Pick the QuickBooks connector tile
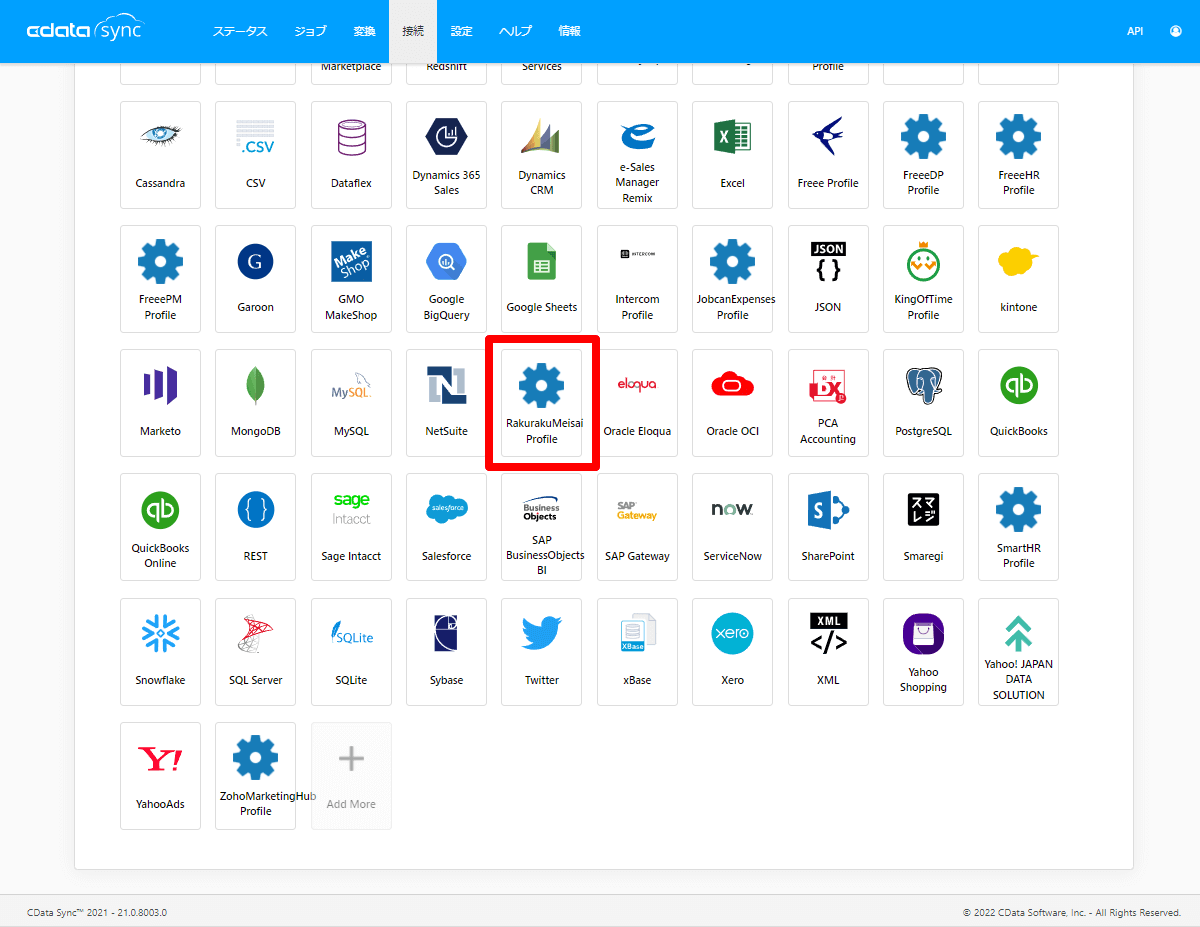The image size is (1200, 927). [1018, 403]
